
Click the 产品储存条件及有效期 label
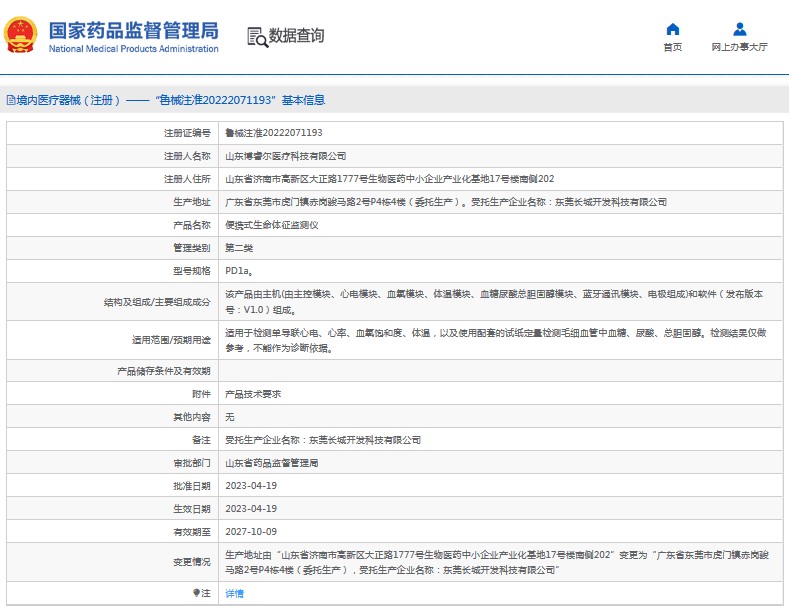(x=164, y=371)
